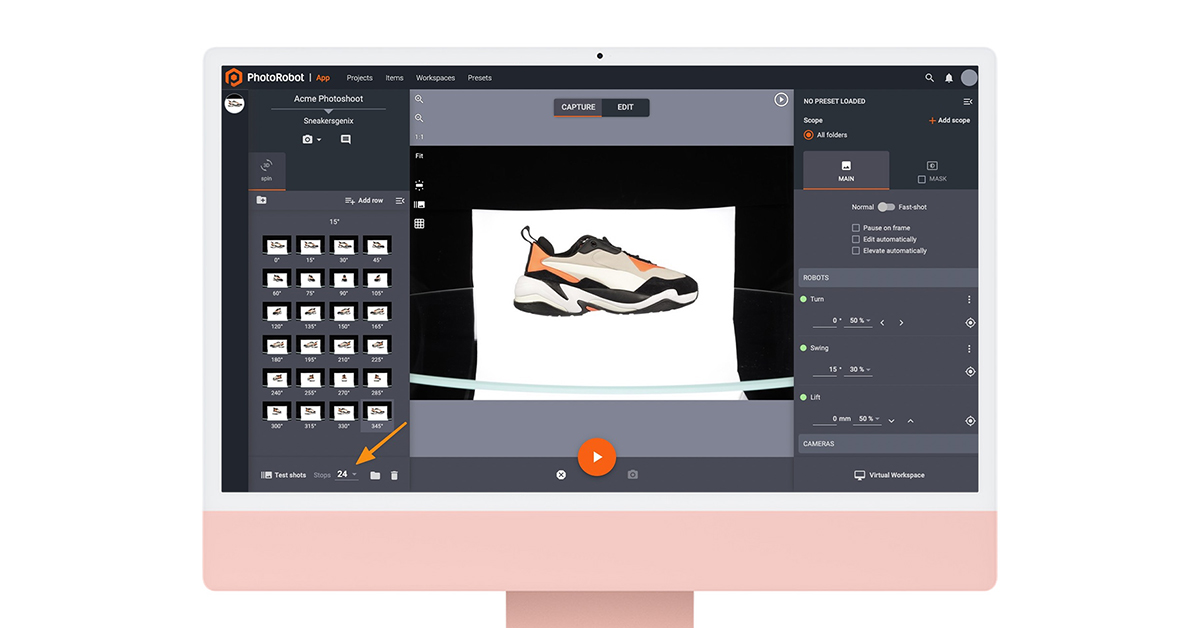This screenshot has width=1200, height=628.
Task: Open the Lift speed 50 % dropdown
Action: (869, 419)
